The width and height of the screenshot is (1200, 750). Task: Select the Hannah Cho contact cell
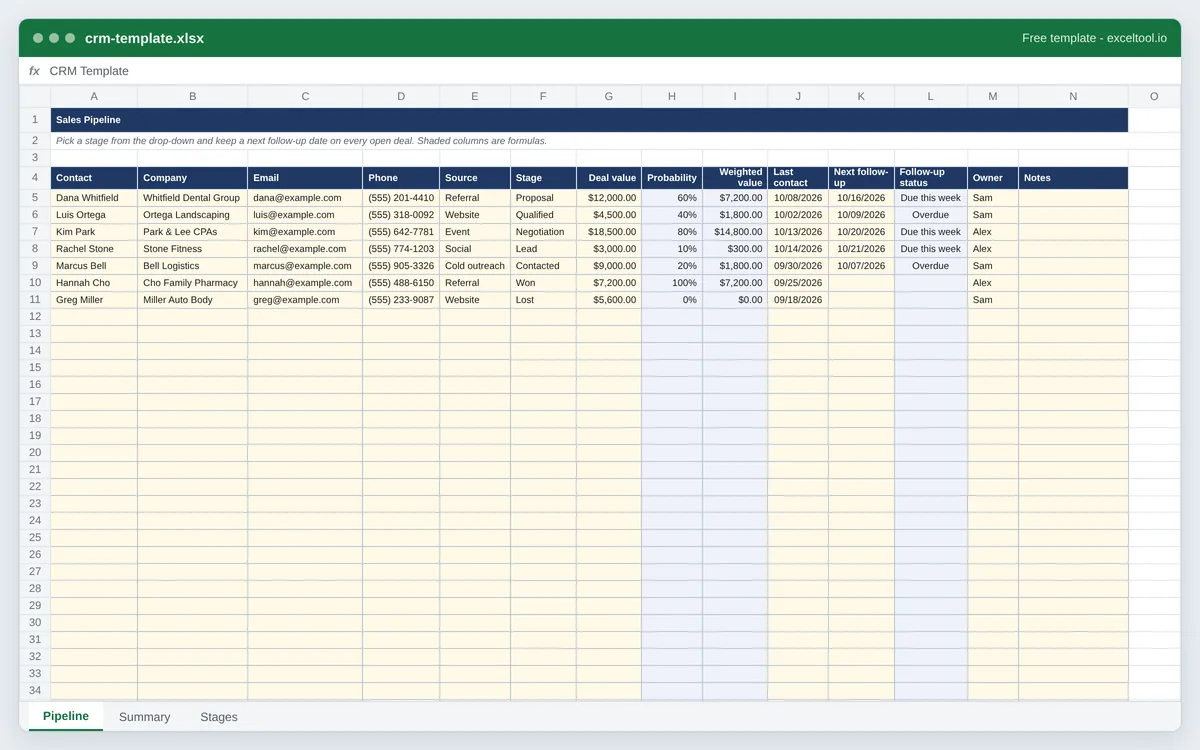pos(94,283)
